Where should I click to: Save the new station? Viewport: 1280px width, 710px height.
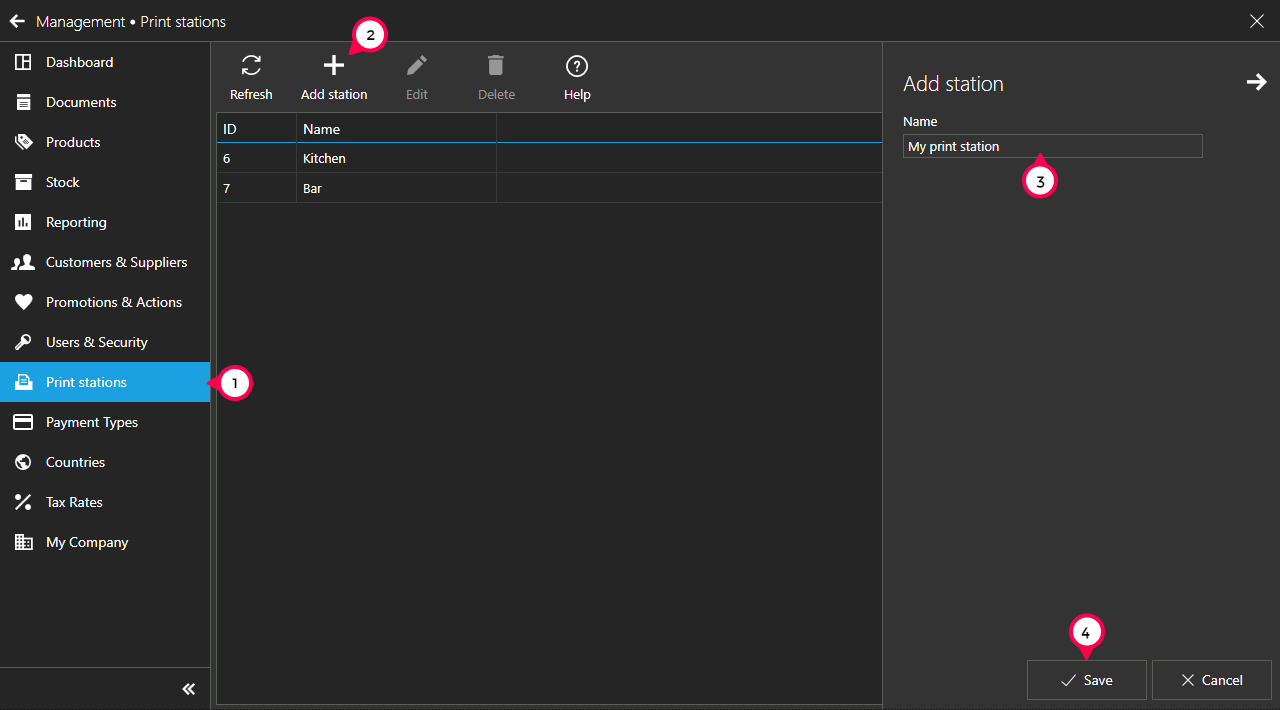tap(1087, 680)
